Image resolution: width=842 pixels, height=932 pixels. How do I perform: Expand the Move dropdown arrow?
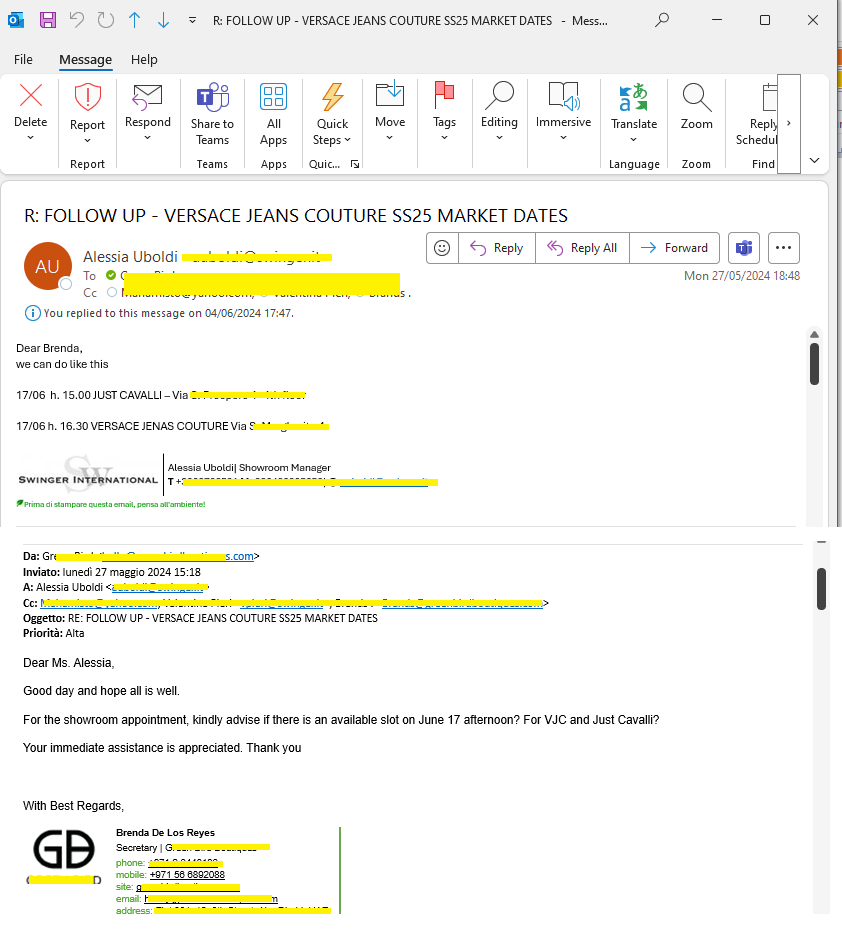390,138
